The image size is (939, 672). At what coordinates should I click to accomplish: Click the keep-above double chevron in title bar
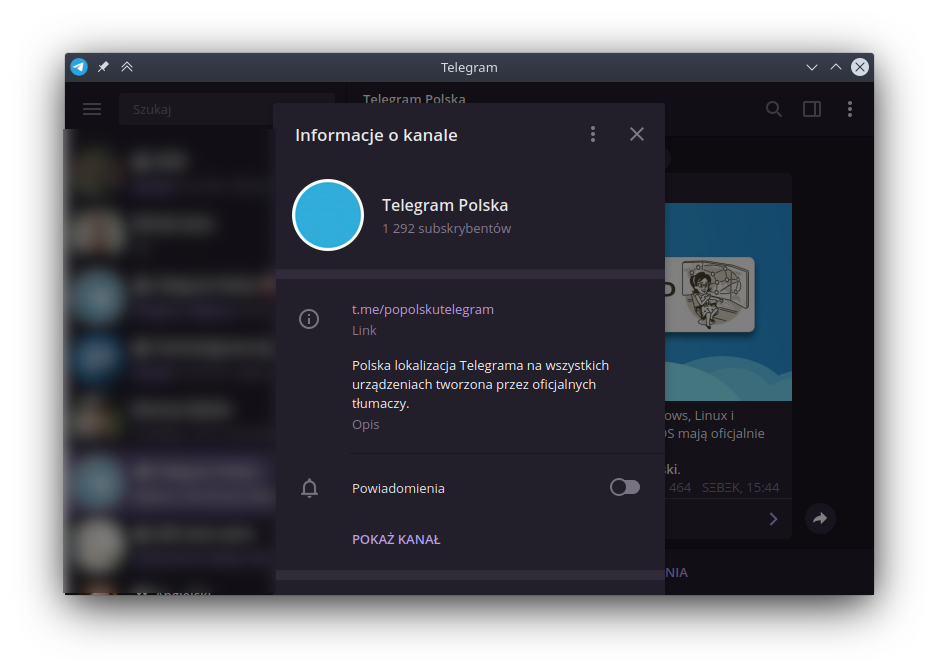tap(127, 66)
